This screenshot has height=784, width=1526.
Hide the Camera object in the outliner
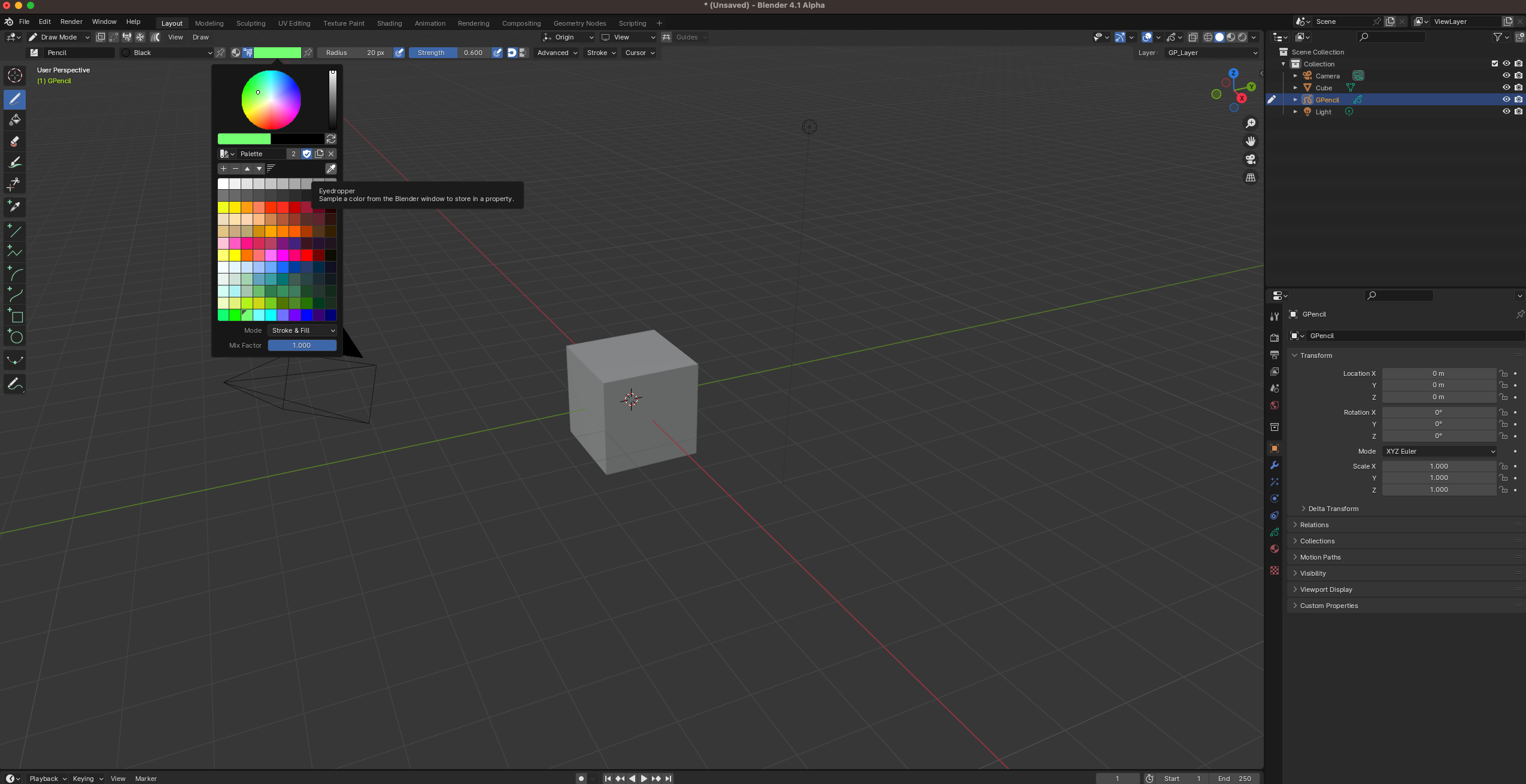click(x=1506, y=75)
